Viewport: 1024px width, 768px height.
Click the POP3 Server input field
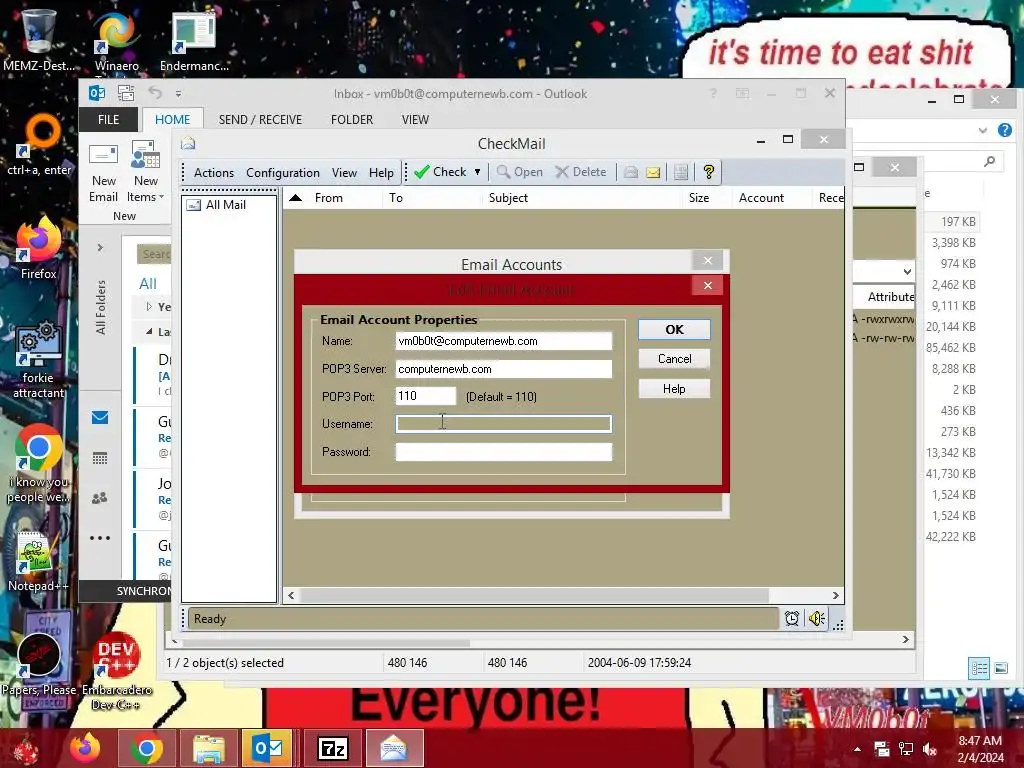coord(504,369)
